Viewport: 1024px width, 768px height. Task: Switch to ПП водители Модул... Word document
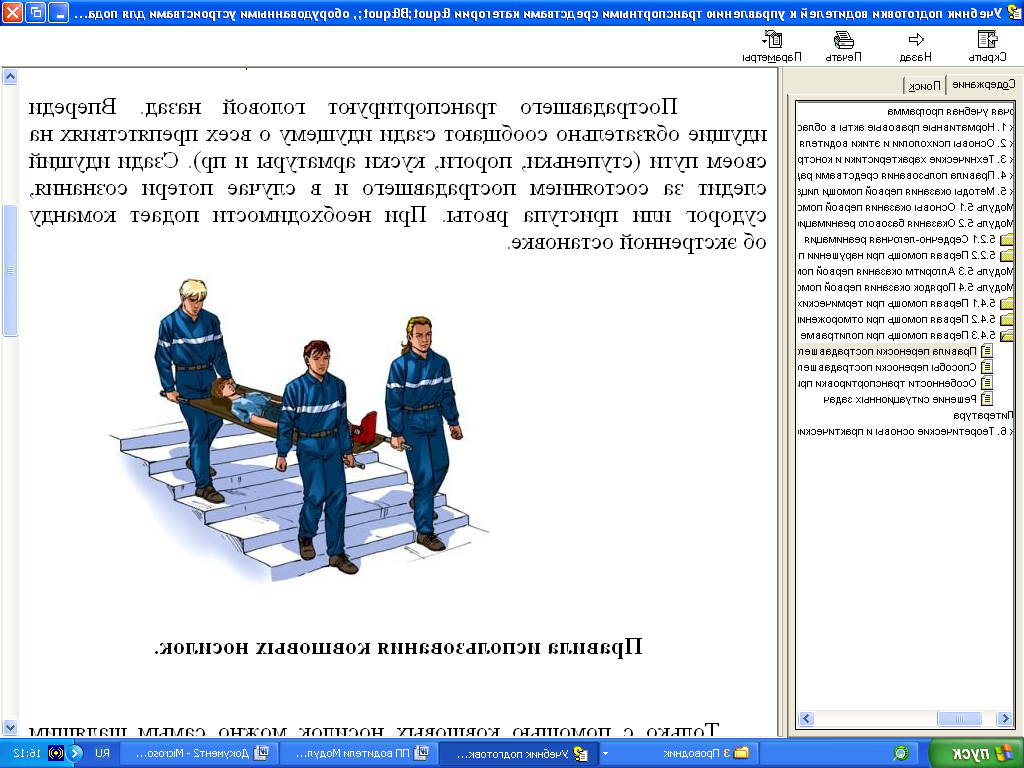click(359, 754)
